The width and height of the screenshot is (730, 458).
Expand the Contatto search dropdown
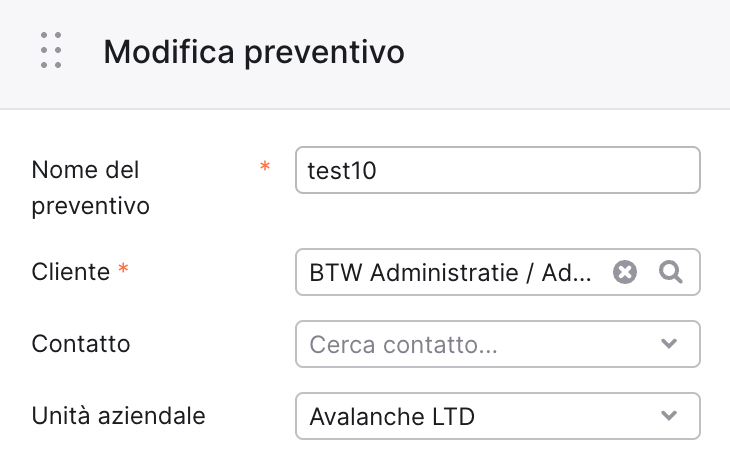coord(498,344)
